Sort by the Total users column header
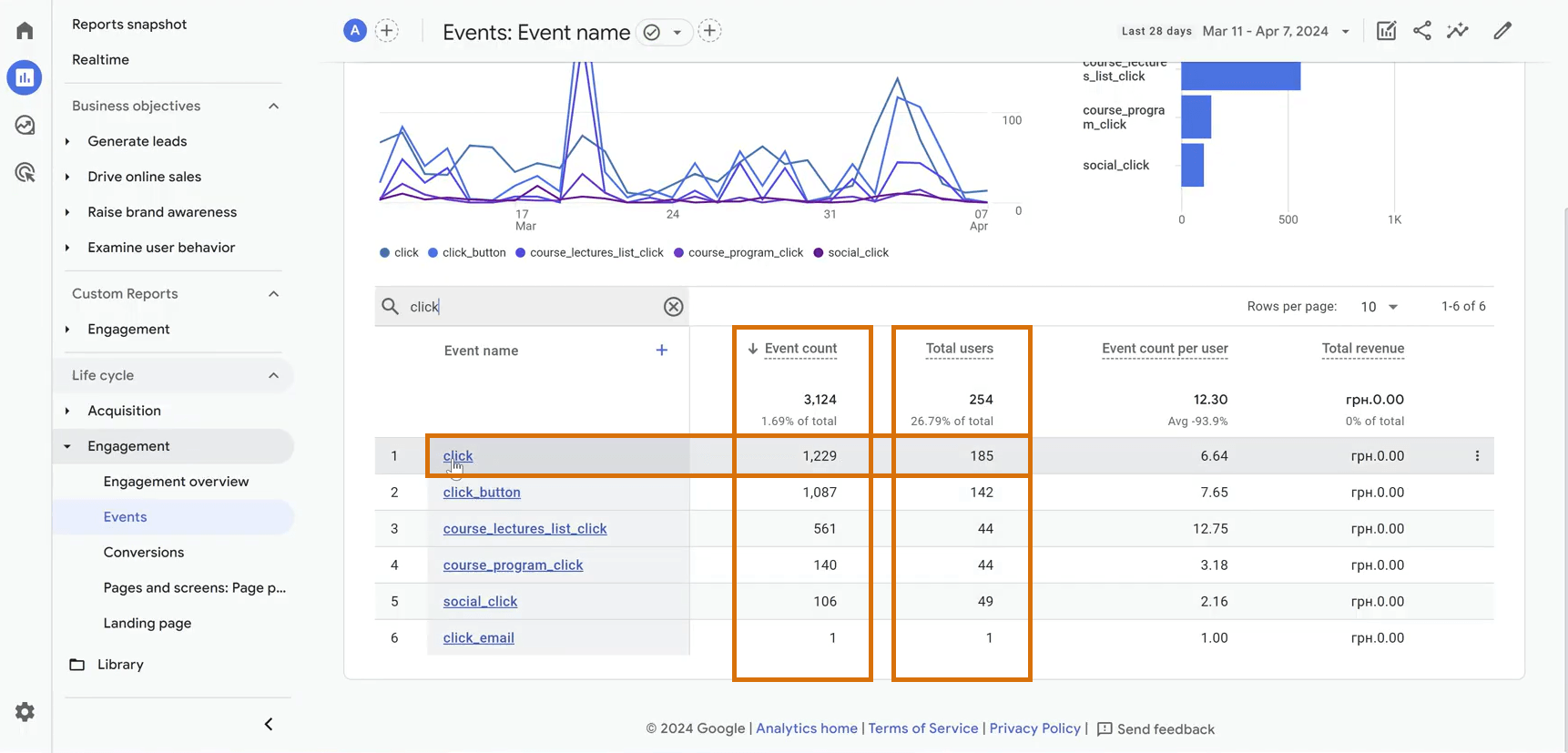The height and width of the screenshot is (753, 1568). (960, 349)
